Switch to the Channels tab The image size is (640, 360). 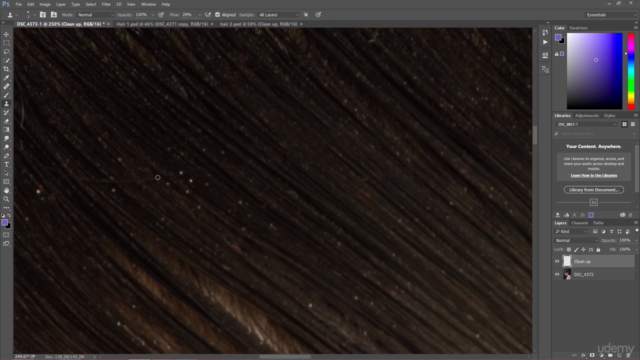click(579, 223)
